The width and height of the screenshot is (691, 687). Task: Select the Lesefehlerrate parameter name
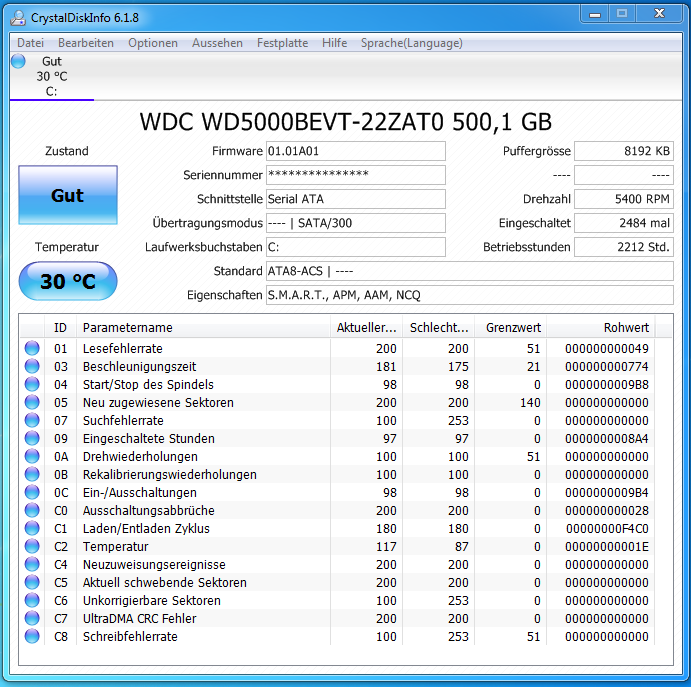tap(123, 349)
